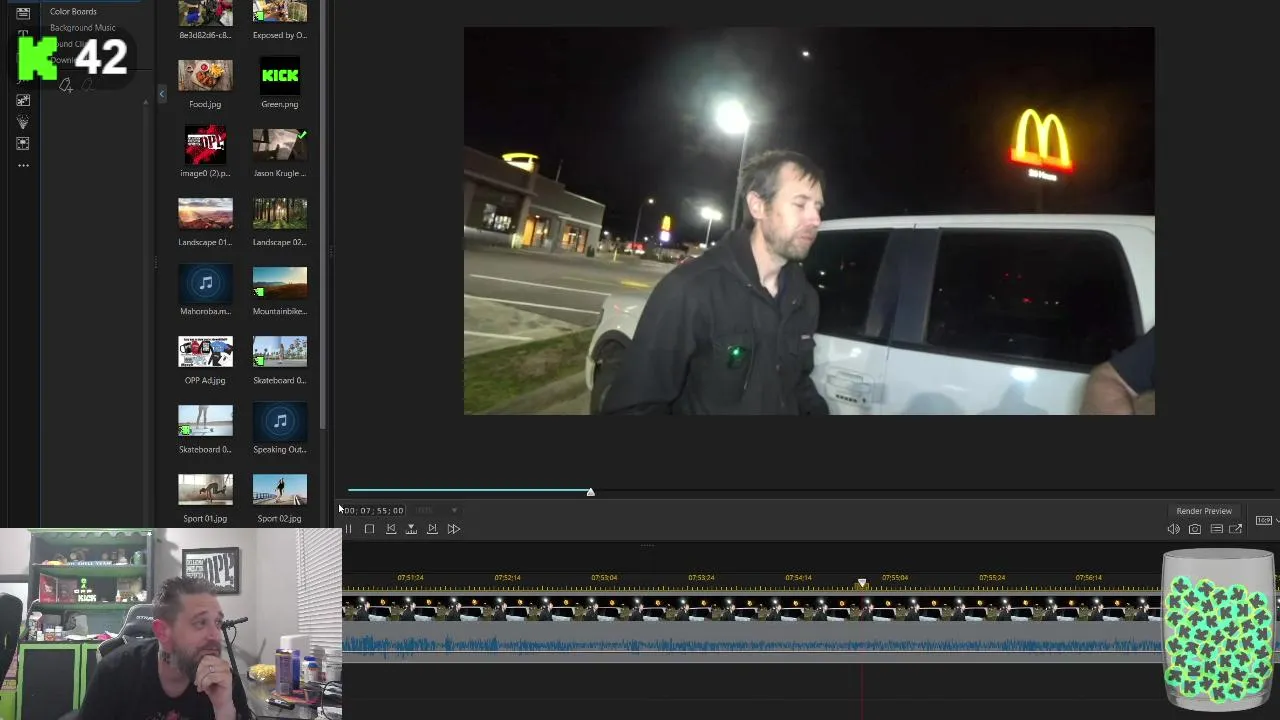Select the Color Boards category
The width and height of the screenshot is (1280, 720).
coord(73,11)
